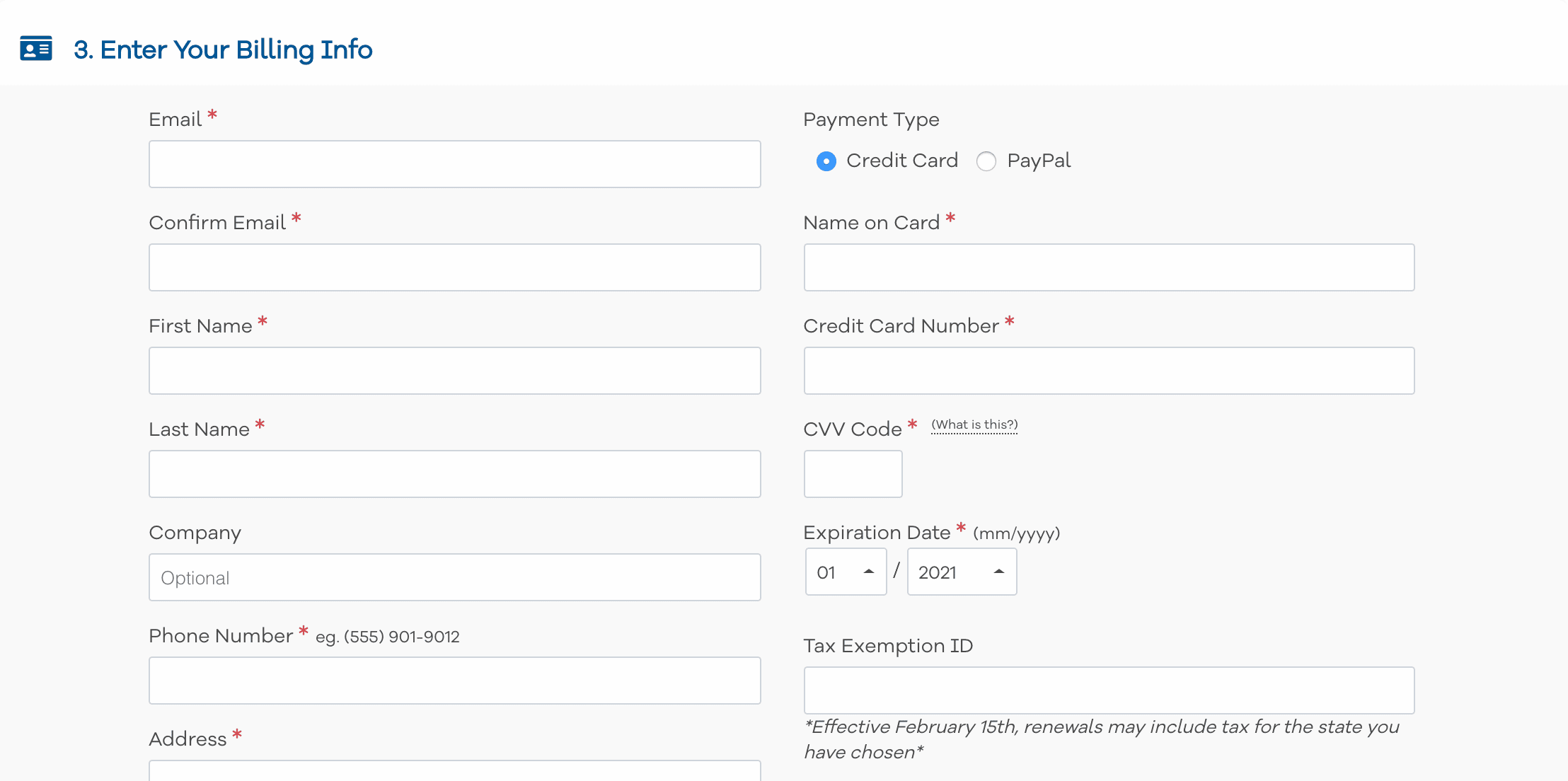Click the Email input field

(x=454, y=164)
